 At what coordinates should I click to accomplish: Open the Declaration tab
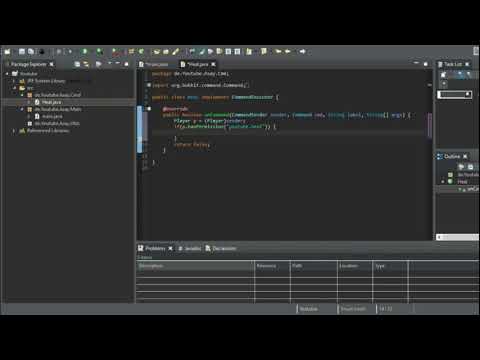click(x=221, y=249)
